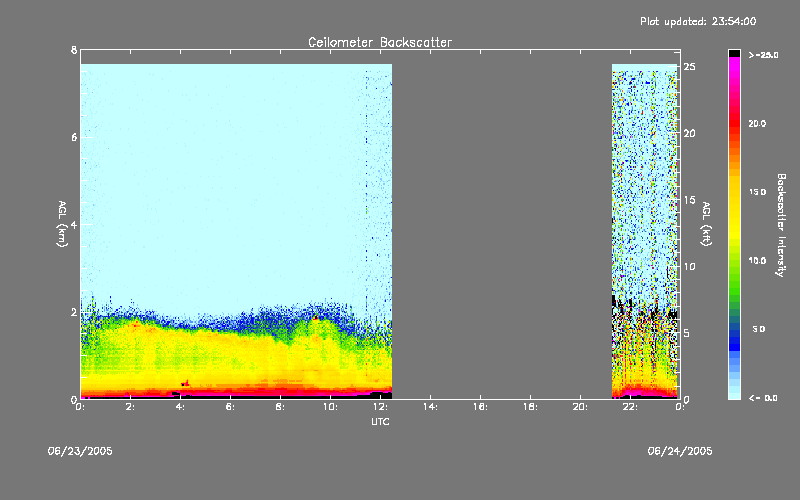This screenshot has height=500, width=800.
Task: Click the "AGL (km)" axis label
Action: [x=62, y=224]
